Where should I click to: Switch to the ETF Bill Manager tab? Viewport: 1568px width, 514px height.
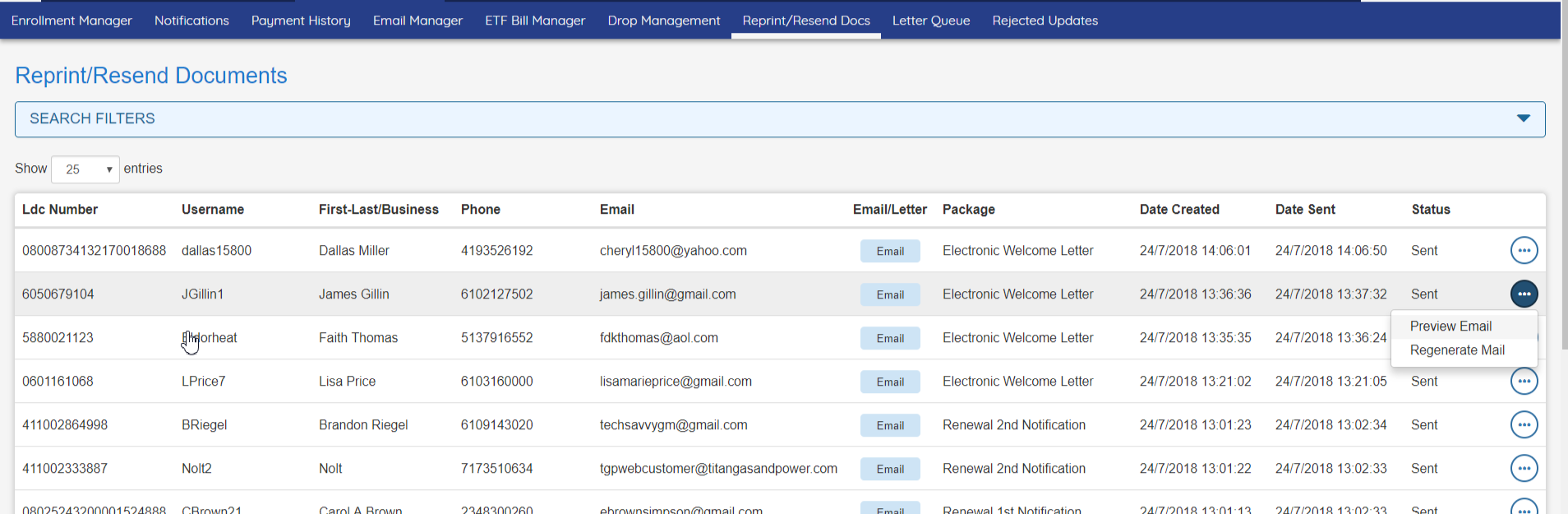pyautogui.click(x=535, y=21)
